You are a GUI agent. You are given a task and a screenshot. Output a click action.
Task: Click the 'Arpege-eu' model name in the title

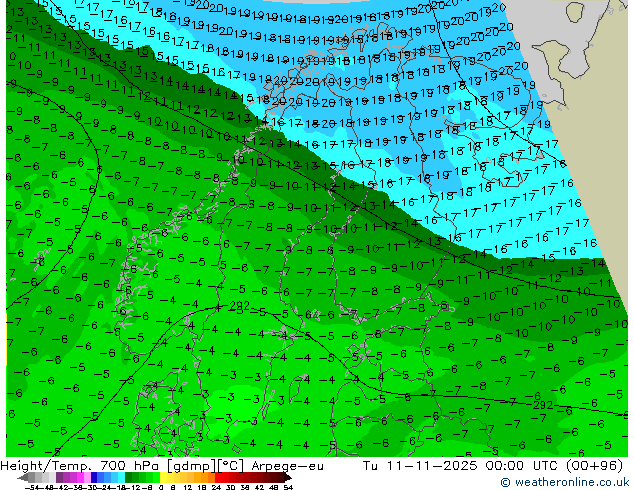(287, 466)
